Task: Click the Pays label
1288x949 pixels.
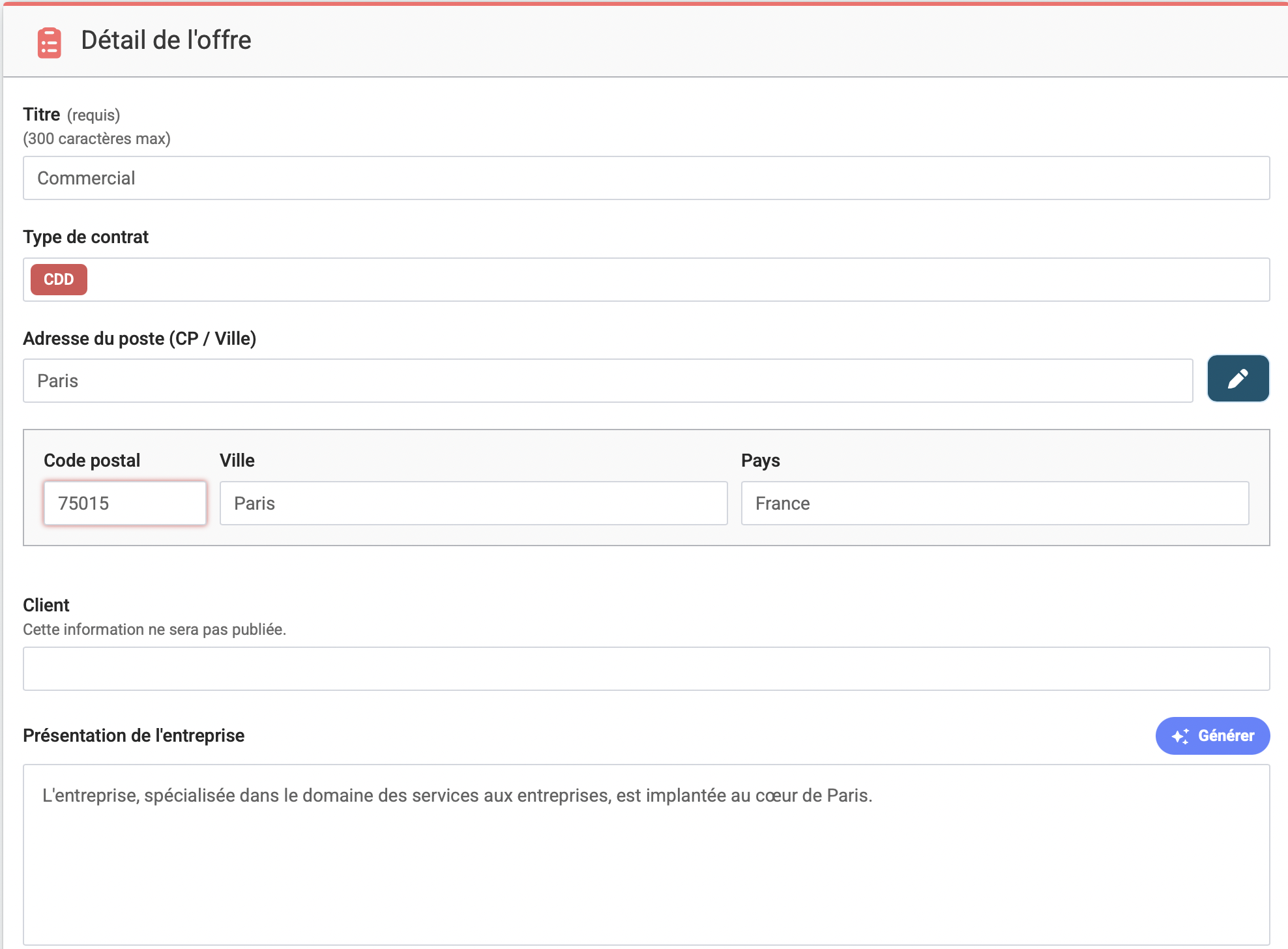Action: coord(760,460)
